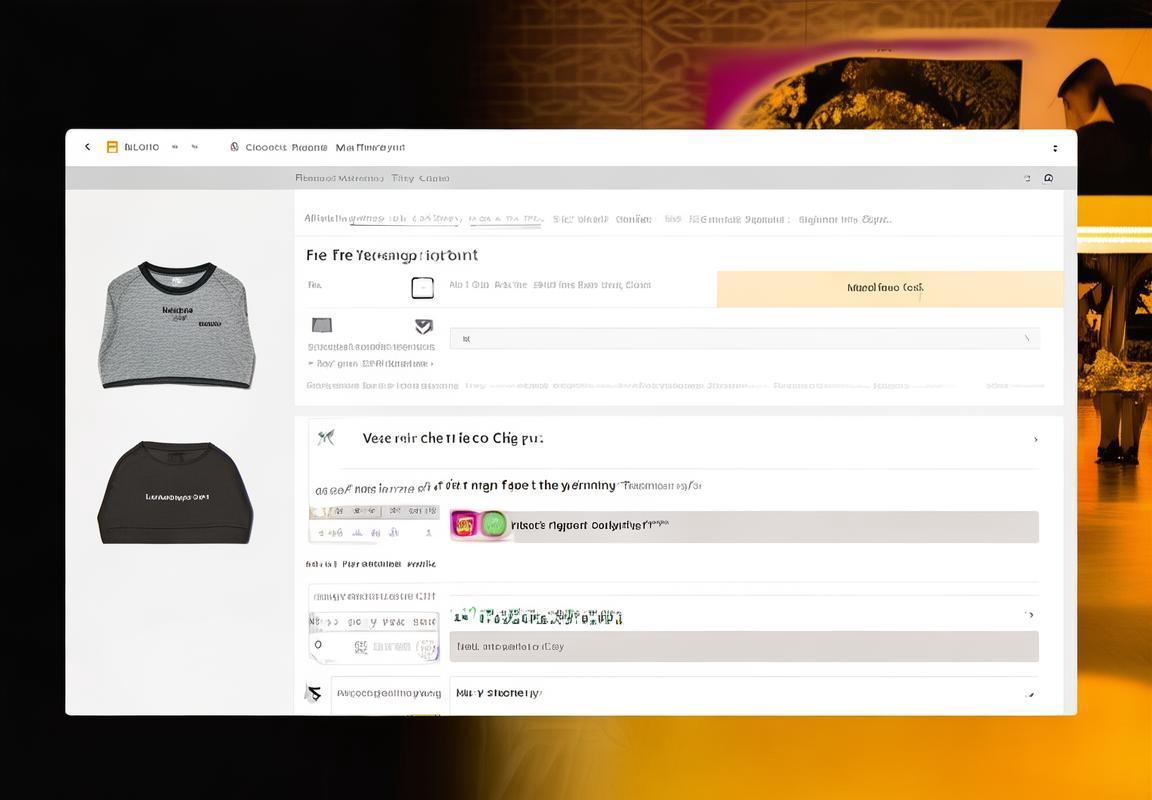Click the back arrow in the header

coord(87,147)
